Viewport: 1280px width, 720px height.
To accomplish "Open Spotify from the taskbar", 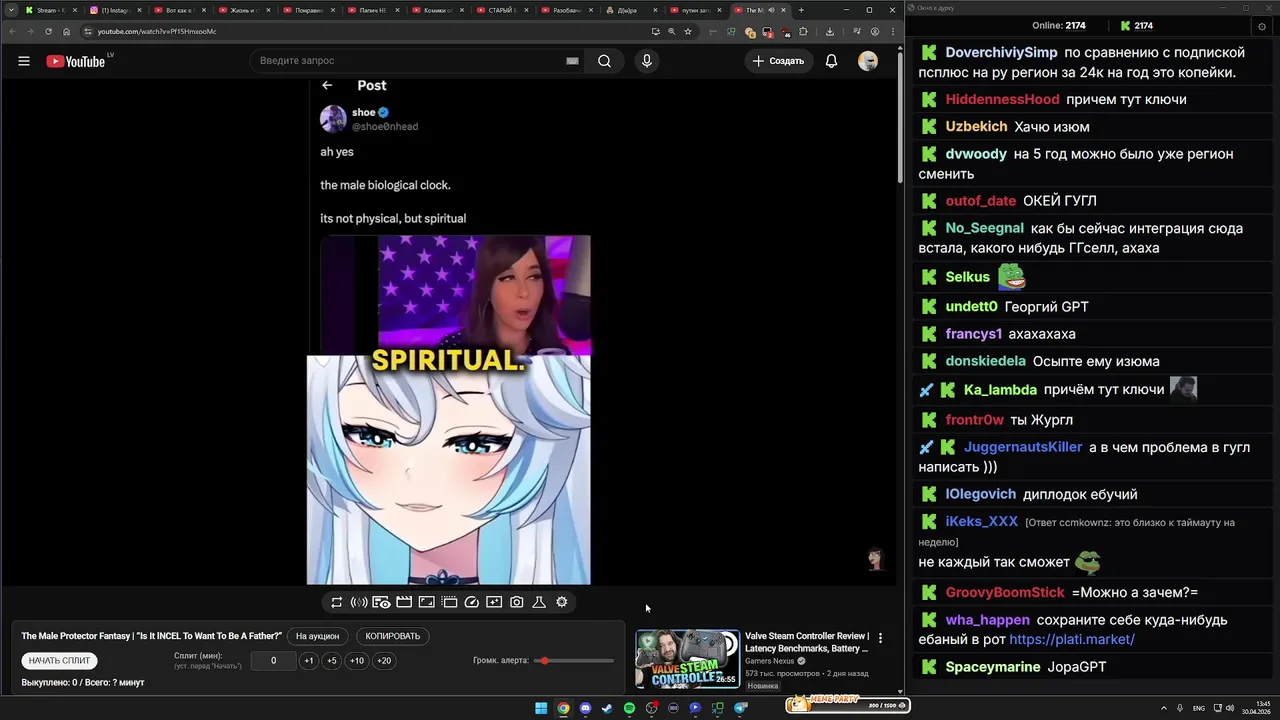I will coord(629,708).
